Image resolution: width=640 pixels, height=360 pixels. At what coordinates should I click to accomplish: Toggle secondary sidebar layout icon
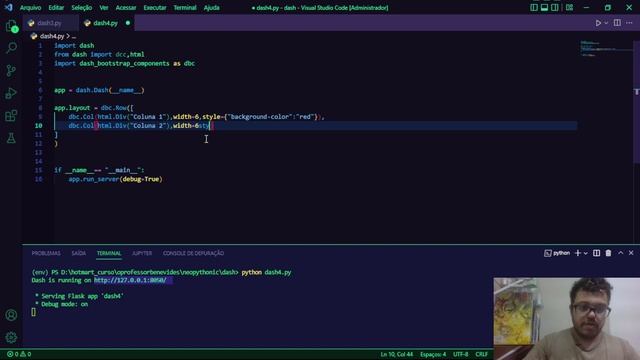[x=555, y=8]
